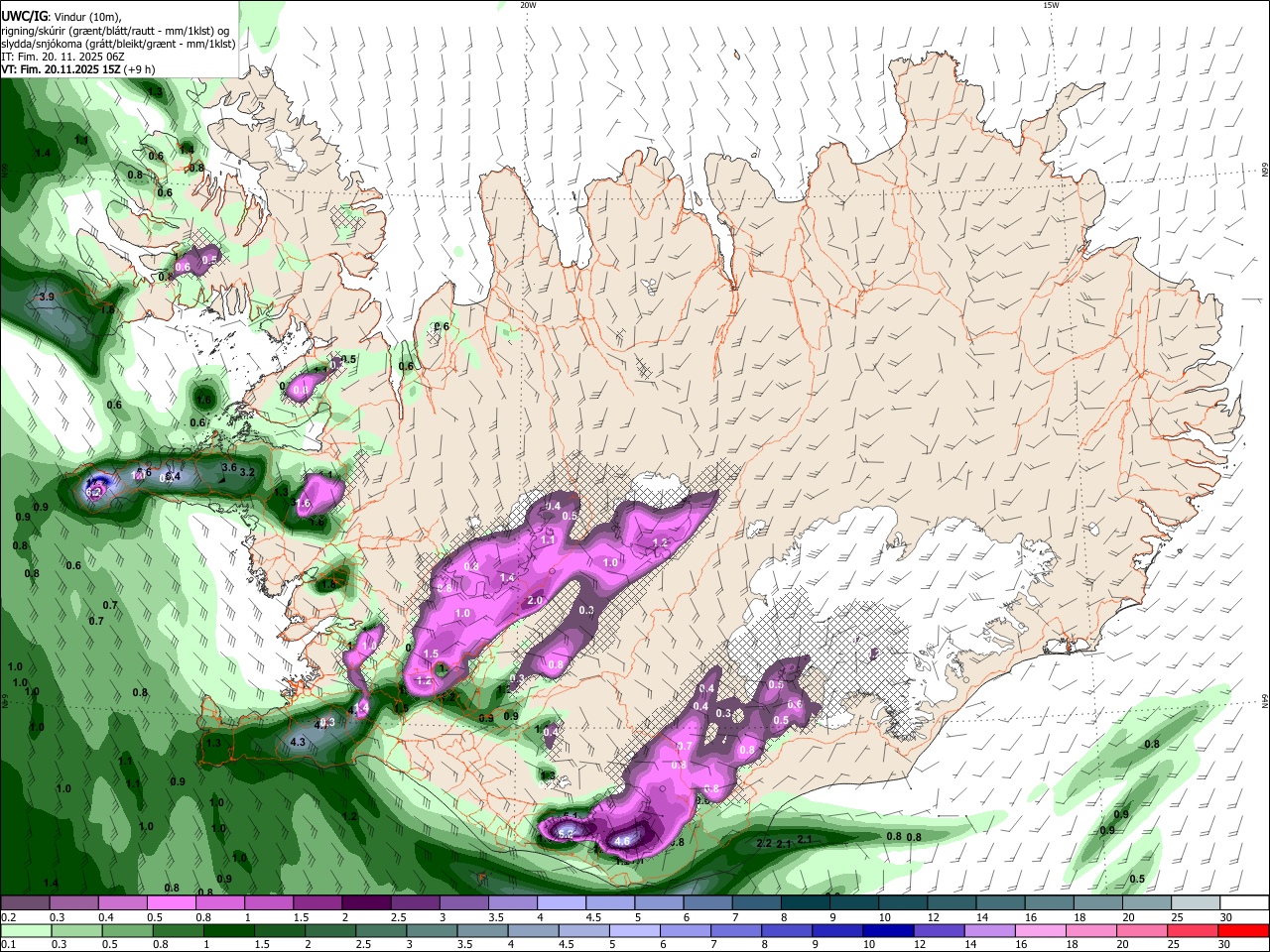Screen dimensions: 1270x952
Task: Click the '3.2' precipitation value on map
Action: 247,473
